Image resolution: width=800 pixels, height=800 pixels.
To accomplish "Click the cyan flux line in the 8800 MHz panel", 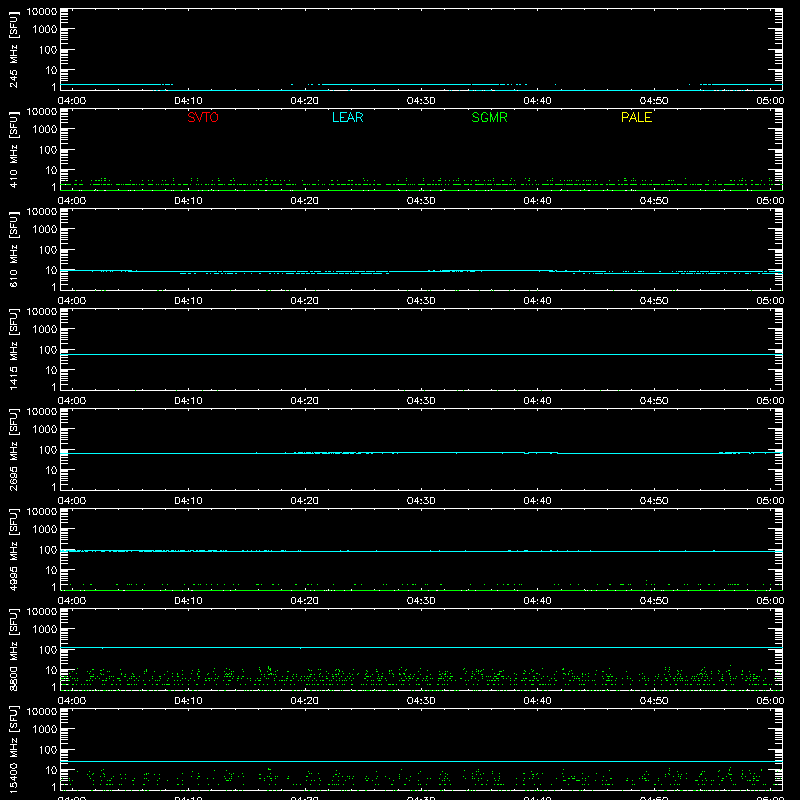I will click(x=421, y=647).
